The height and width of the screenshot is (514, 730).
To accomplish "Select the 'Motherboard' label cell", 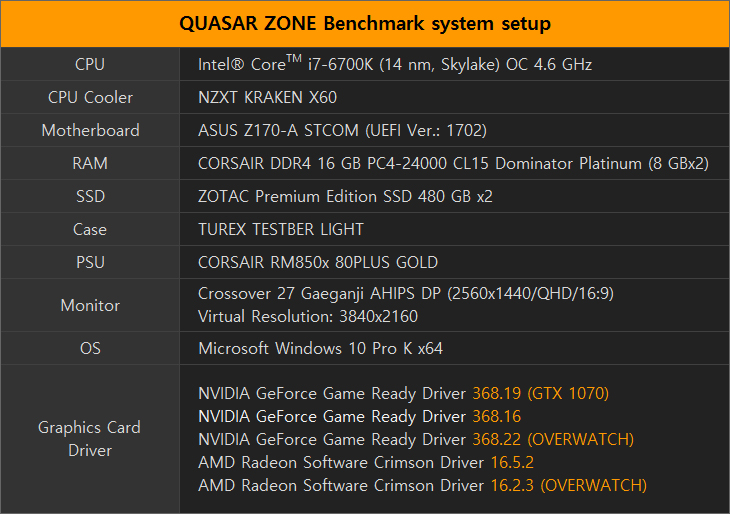I will 90,130.
